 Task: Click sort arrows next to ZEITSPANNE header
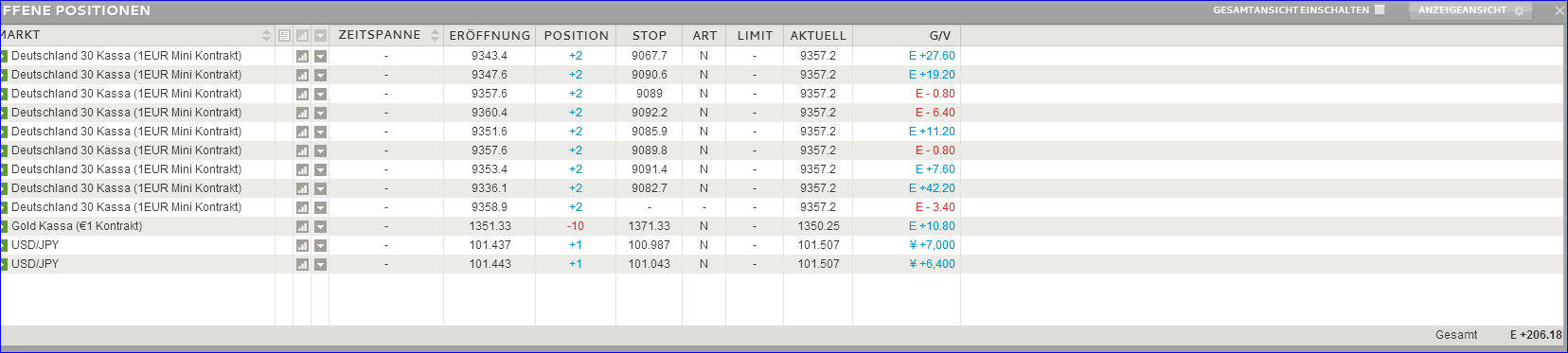coord(435,35)
